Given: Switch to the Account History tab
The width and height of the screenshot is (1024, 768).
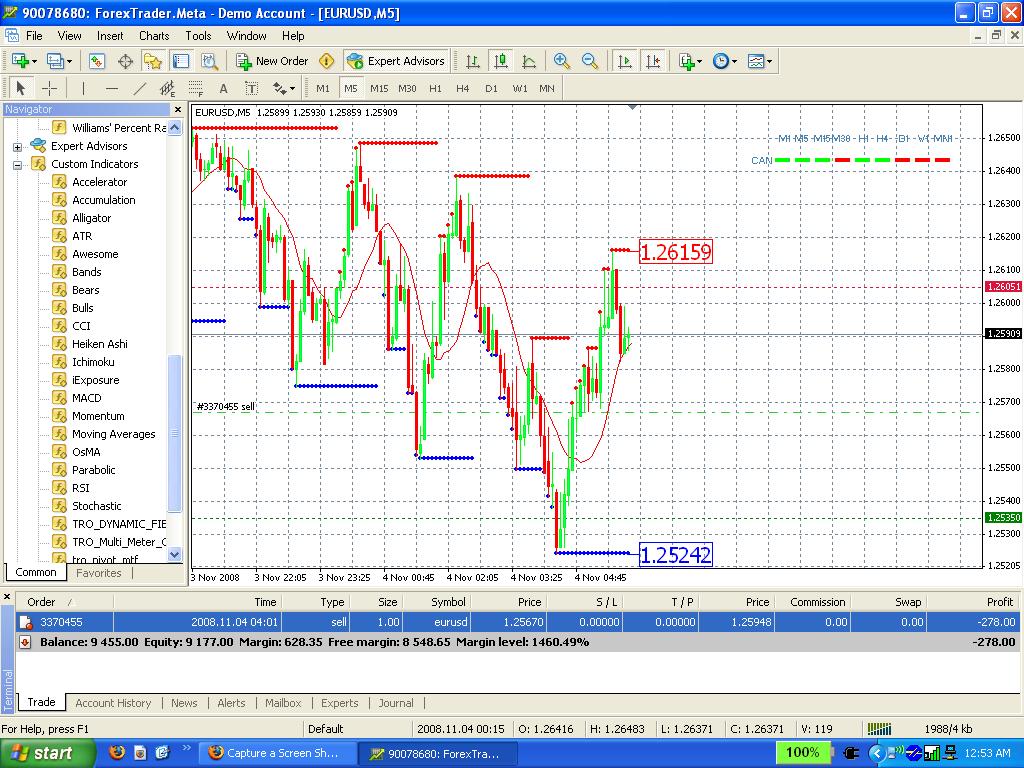Looking at the screenshot, I should click(113, 703).
